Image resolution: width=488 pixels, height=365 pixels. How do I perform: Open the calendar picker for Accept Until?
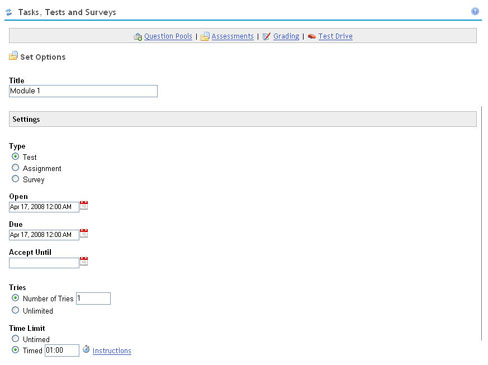coord(84,261)
